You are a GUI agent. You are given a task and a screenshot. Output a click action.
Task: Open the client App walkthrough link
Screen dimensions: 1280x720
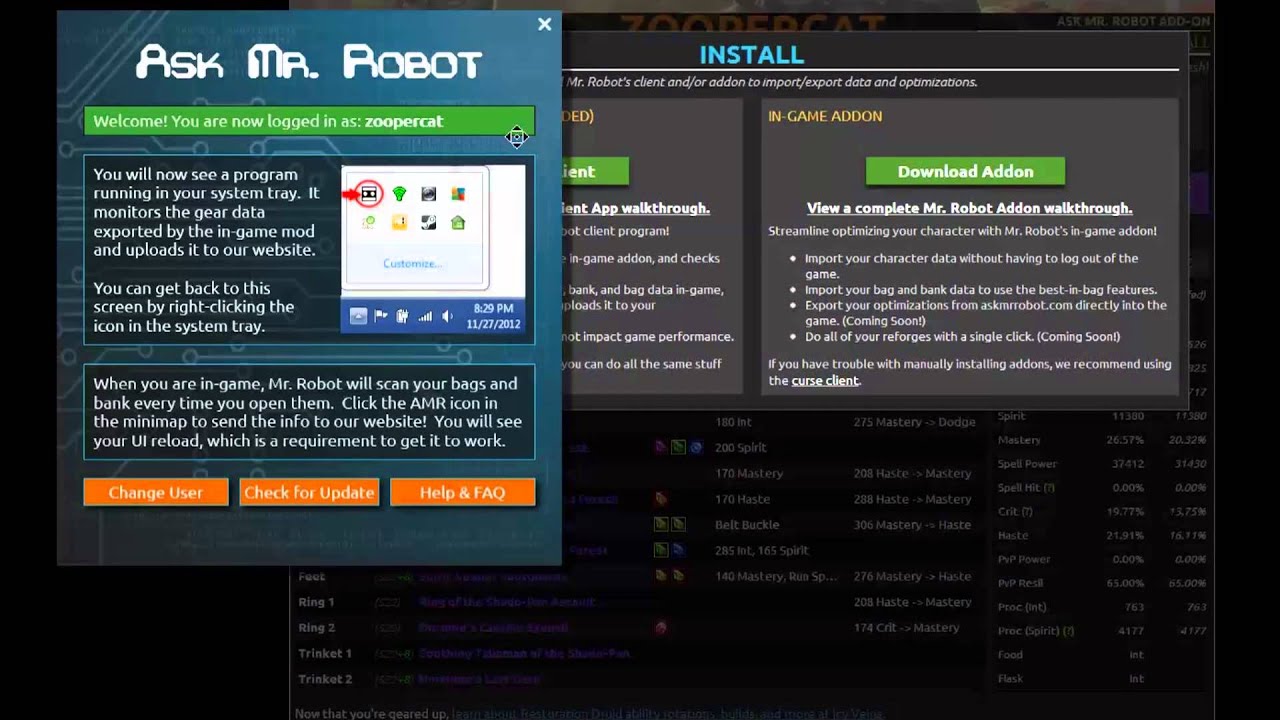click(636, 208)
